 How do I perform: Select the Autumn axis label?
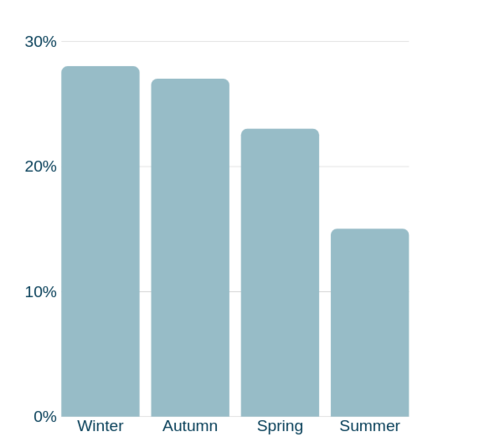click(x=190, y=426)
